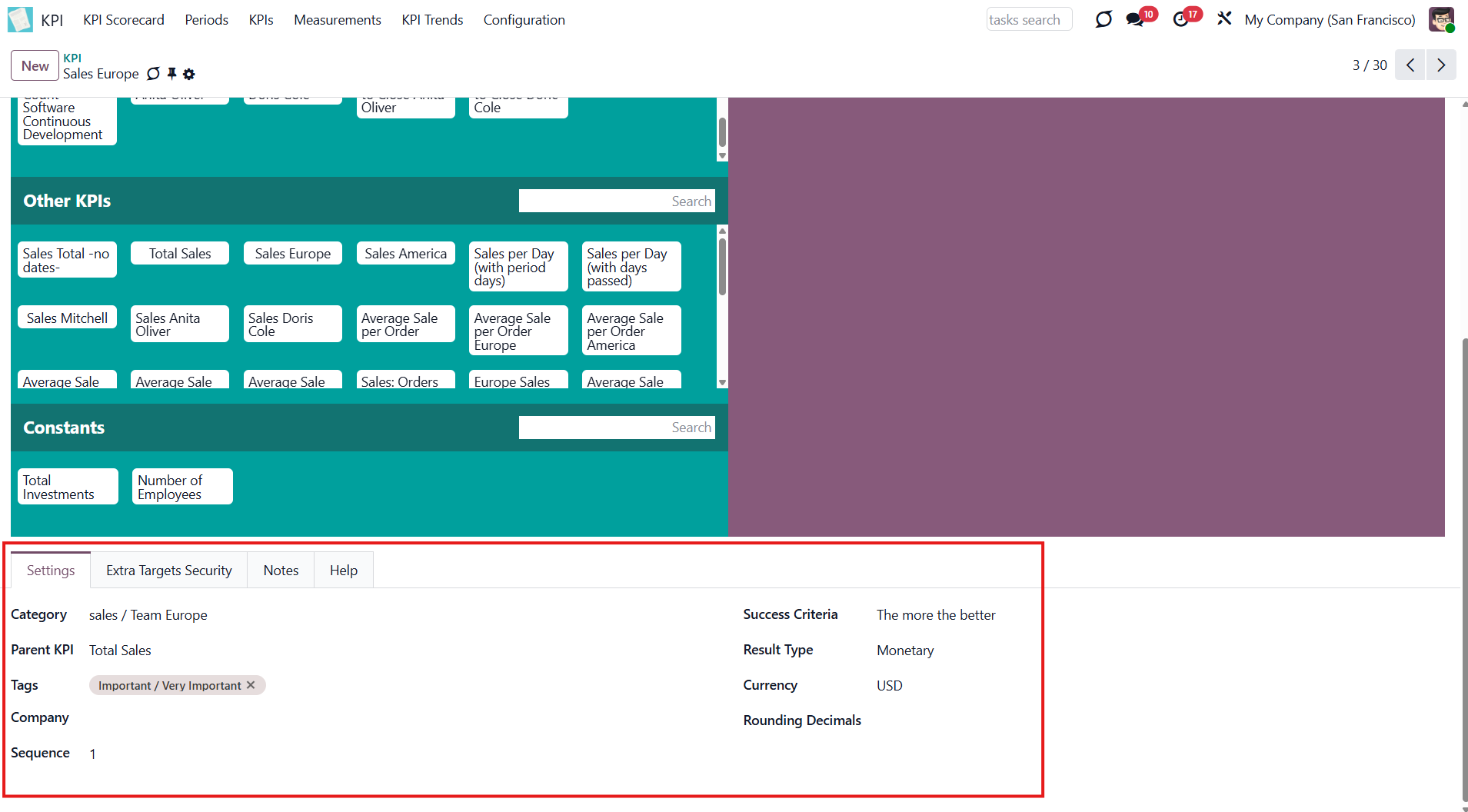Click the Other KPIs search field
This screenshot has height=812, width=1468.
tap(616, 201)
